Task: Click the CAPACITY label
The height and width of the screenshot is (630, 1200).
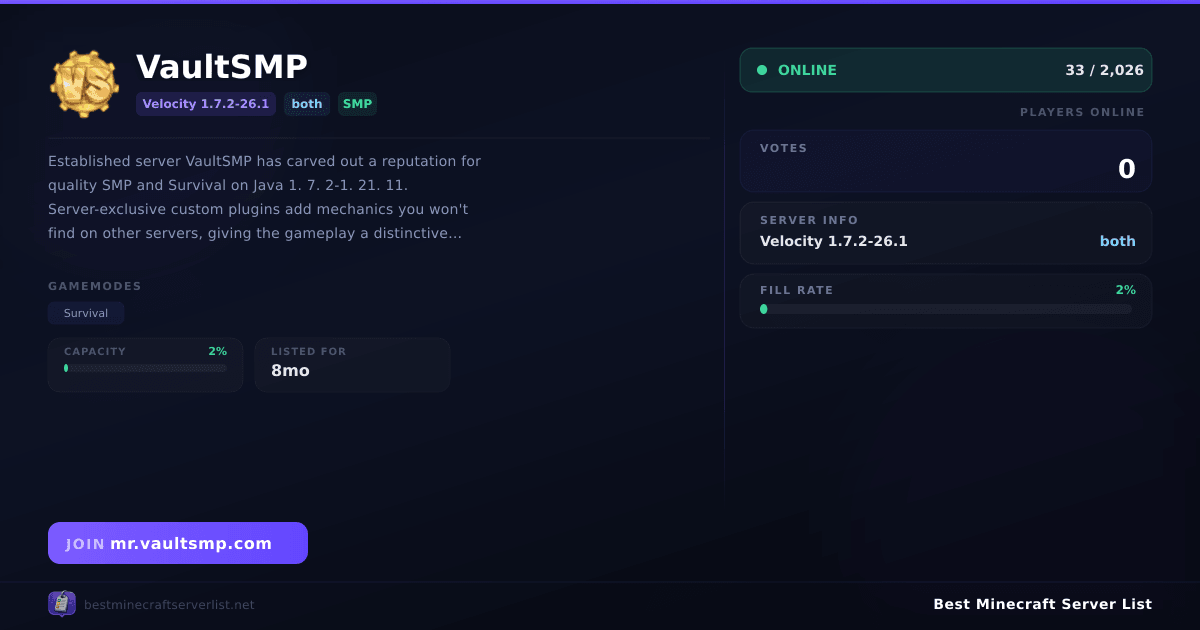Action: click(x=95, y=352)
